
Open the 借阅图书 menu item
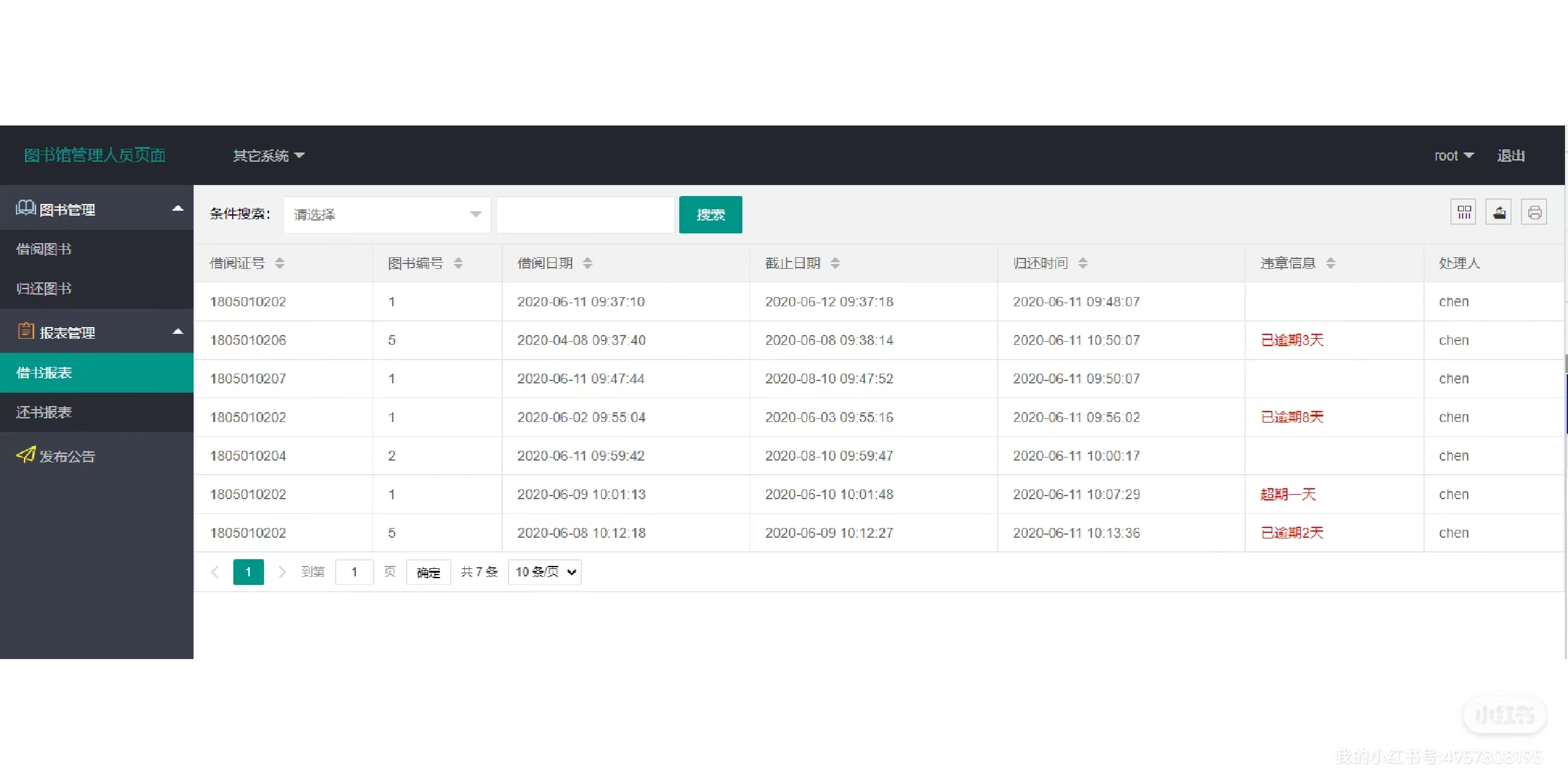click(44, 249)
